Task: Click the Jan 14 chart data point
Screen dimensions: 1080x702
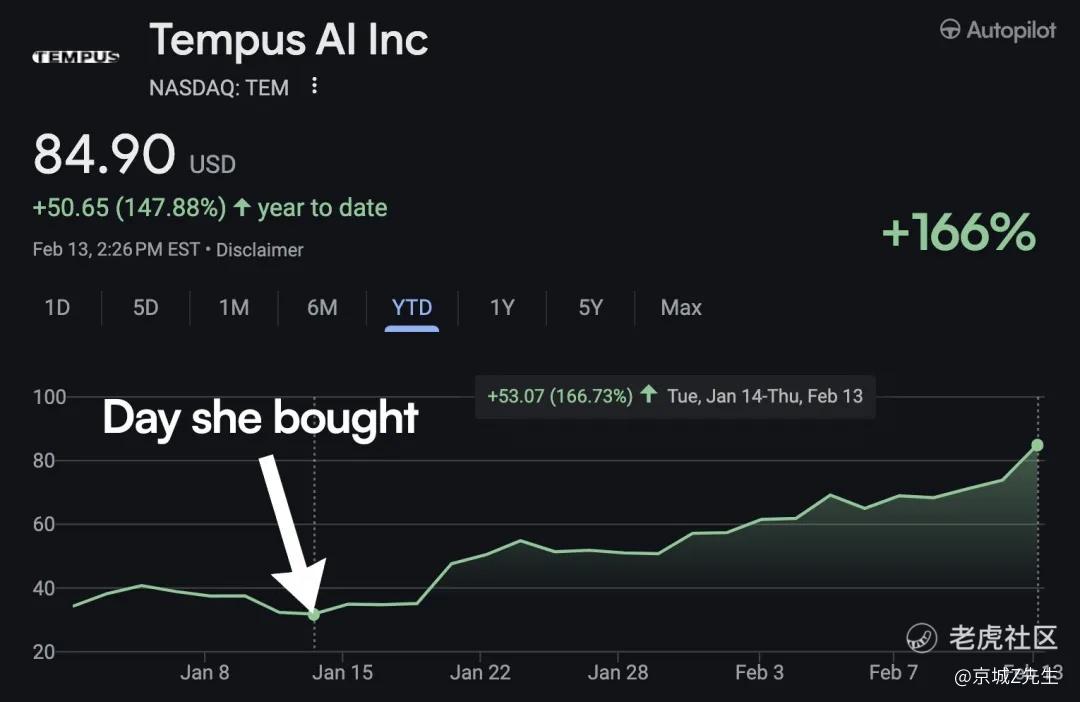Action: pos(314,615)
